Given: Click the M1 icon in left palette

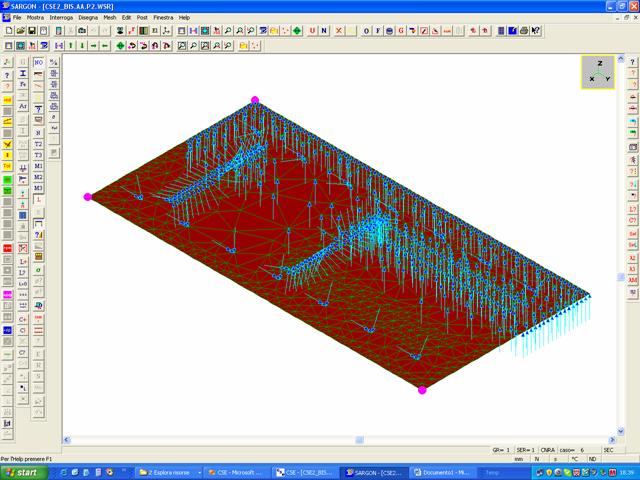Looking at the screenshot, I should pos(39,166).
